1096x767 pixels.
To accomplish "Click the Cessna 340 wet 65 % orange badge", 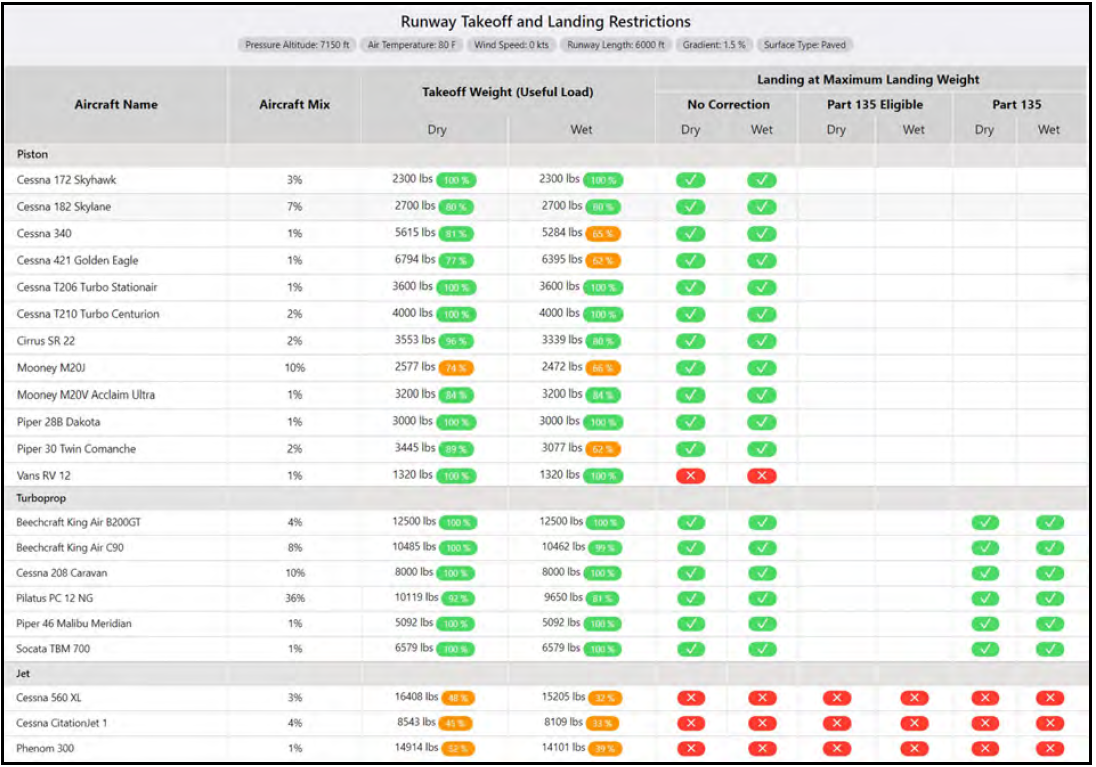I will coord(603,234).
